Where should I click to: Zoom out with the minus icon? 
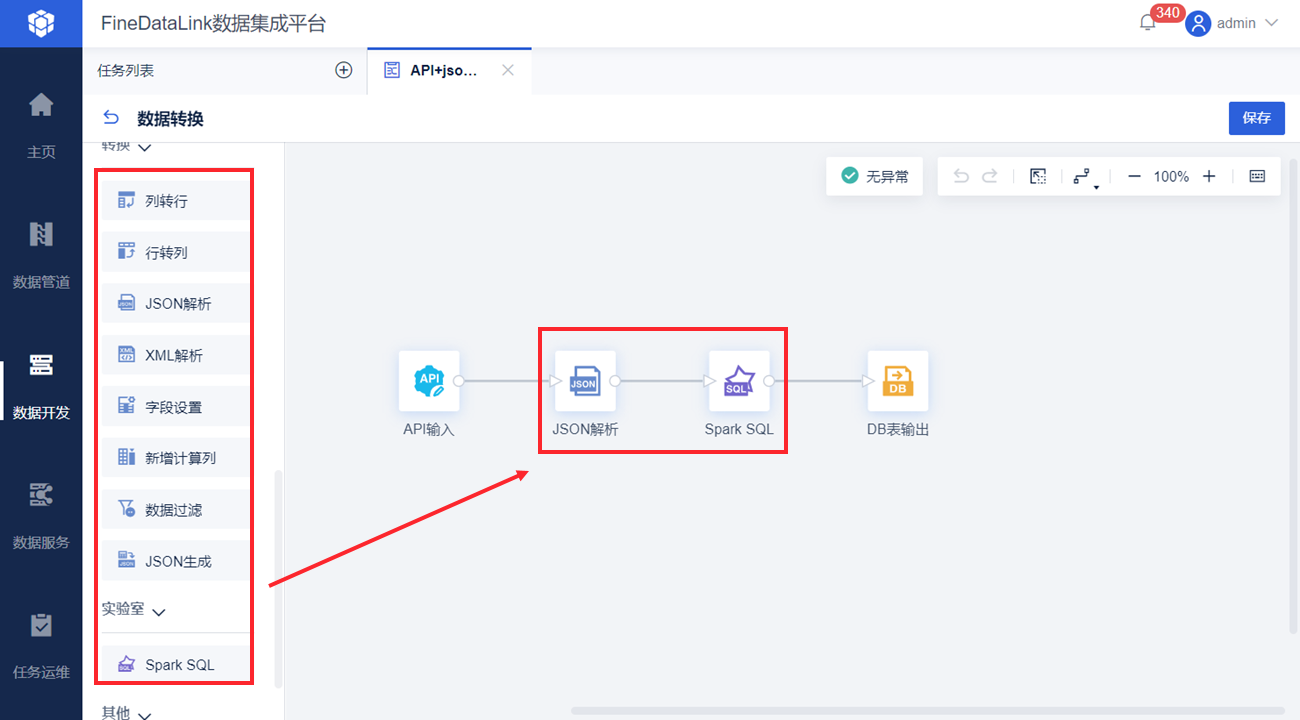click(1134, 176)
